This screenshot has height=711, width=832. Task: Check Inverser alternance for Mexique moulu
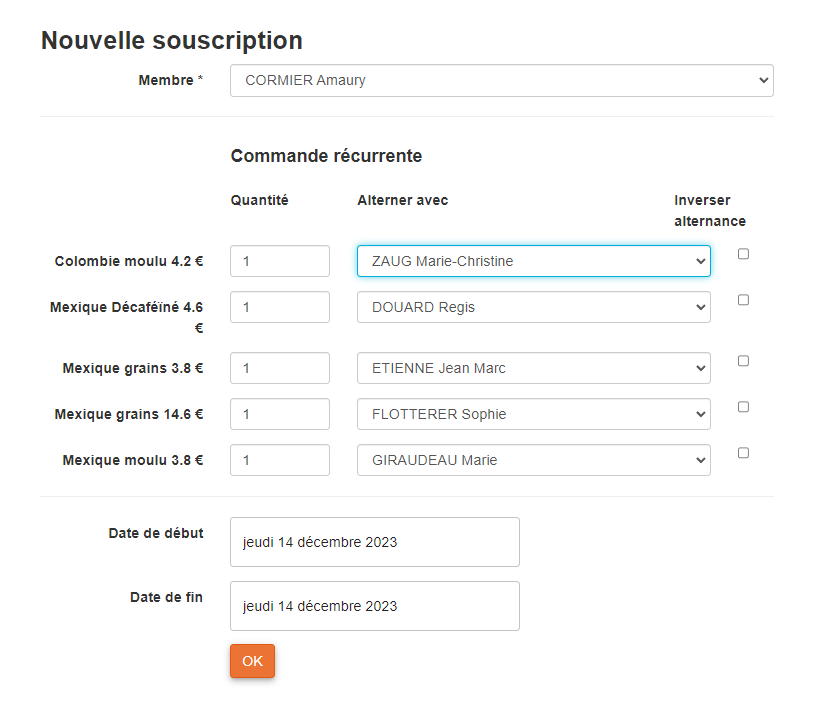743,453
